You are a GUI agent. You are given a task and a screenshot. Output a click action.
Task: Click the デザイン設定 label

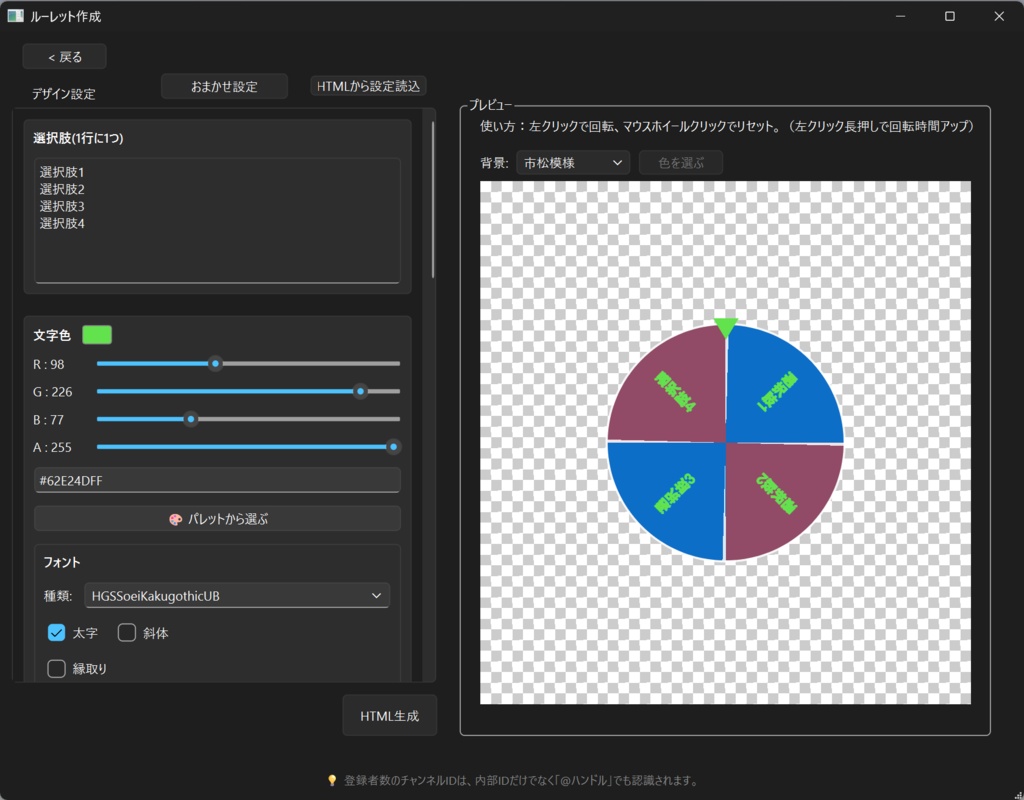click(x=64, y=94)
